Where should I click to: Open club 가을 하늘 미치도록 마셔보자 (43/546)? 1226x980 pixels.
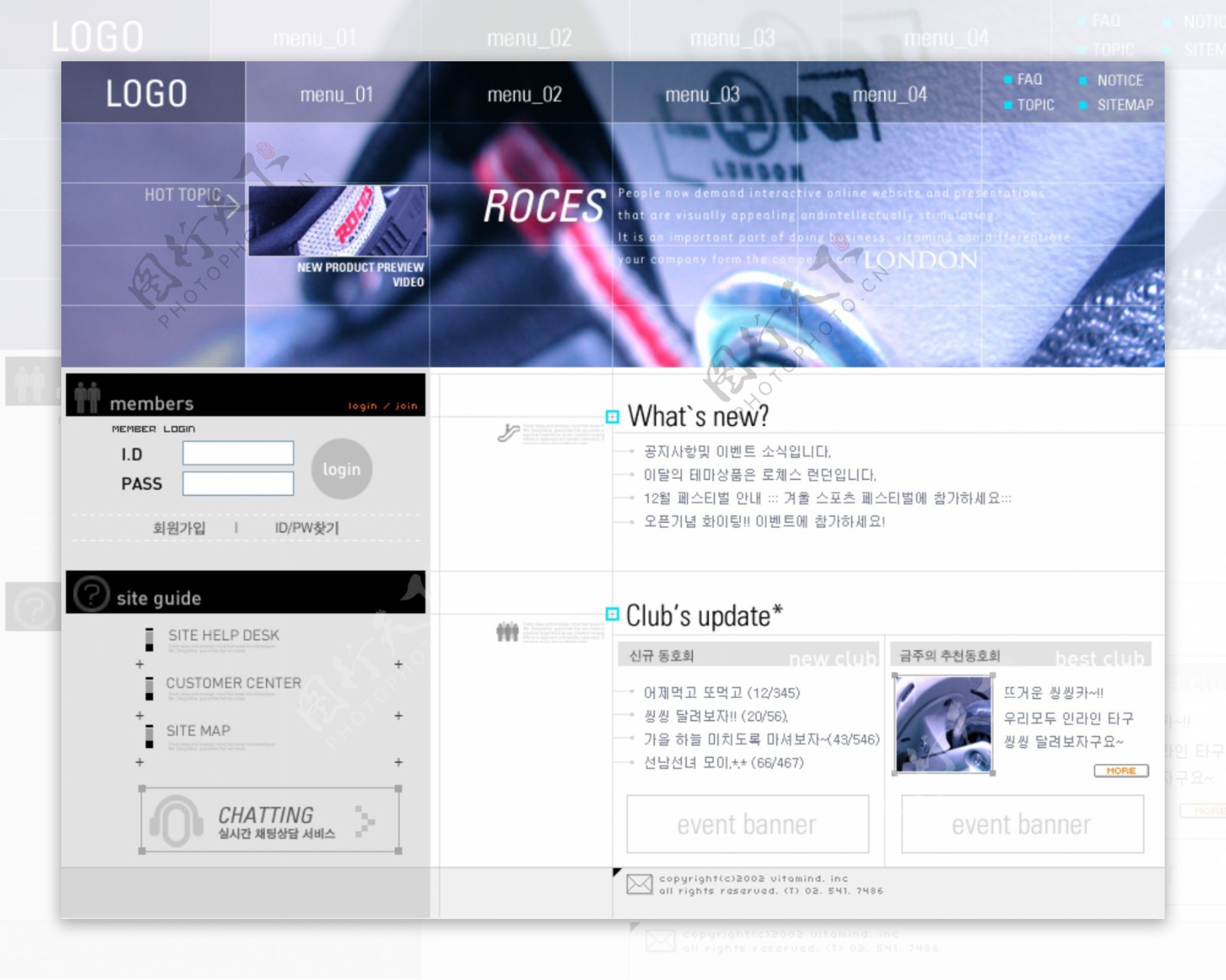click(x=761, y=739)
